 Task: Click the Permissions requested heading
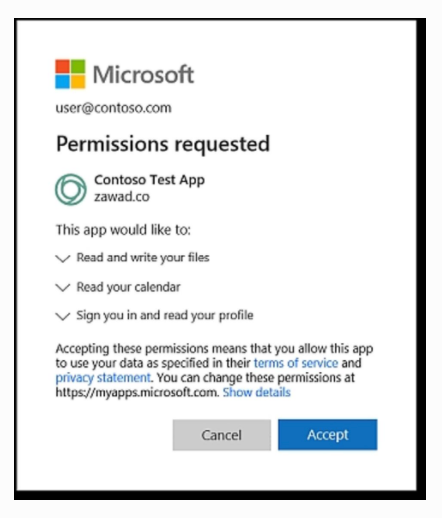tap(163, 144)
